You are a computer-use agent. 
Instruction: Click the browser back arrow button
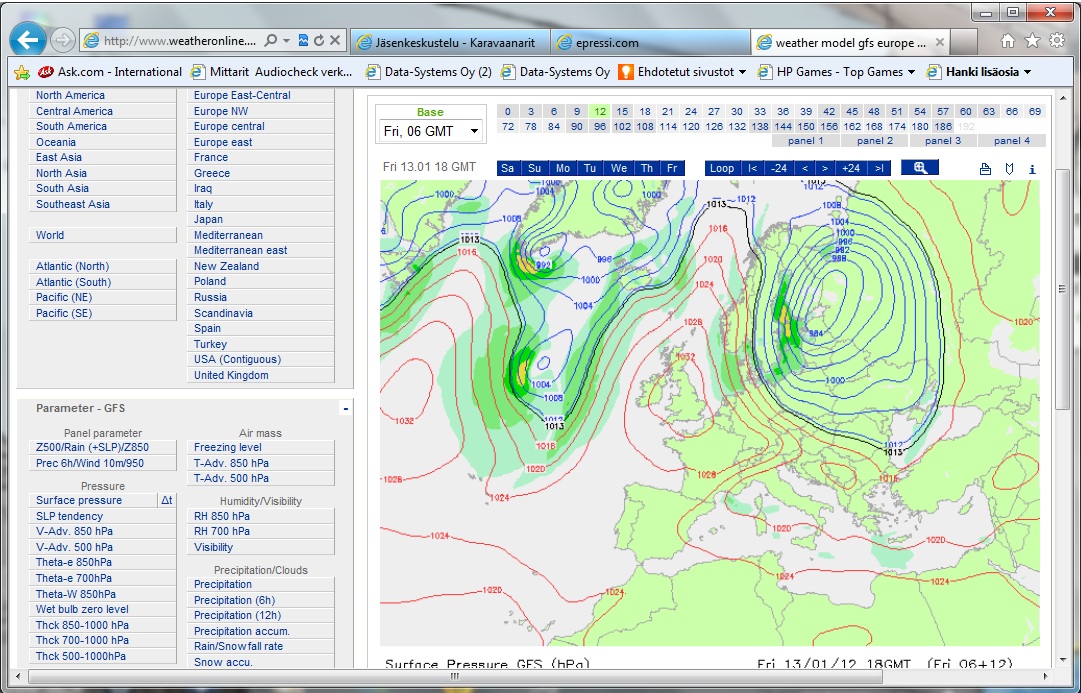click(29, 41)
